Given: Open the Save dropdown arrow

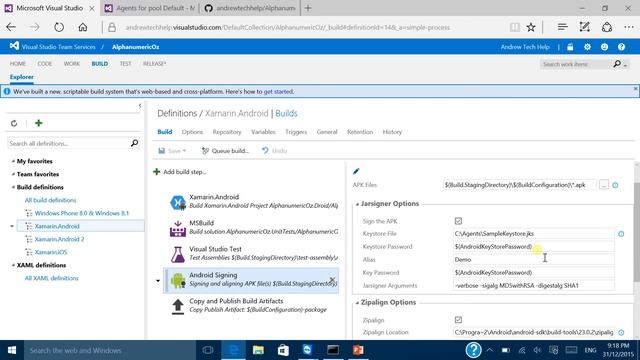Looking at the screenshot, I should (x=184, y=151).
